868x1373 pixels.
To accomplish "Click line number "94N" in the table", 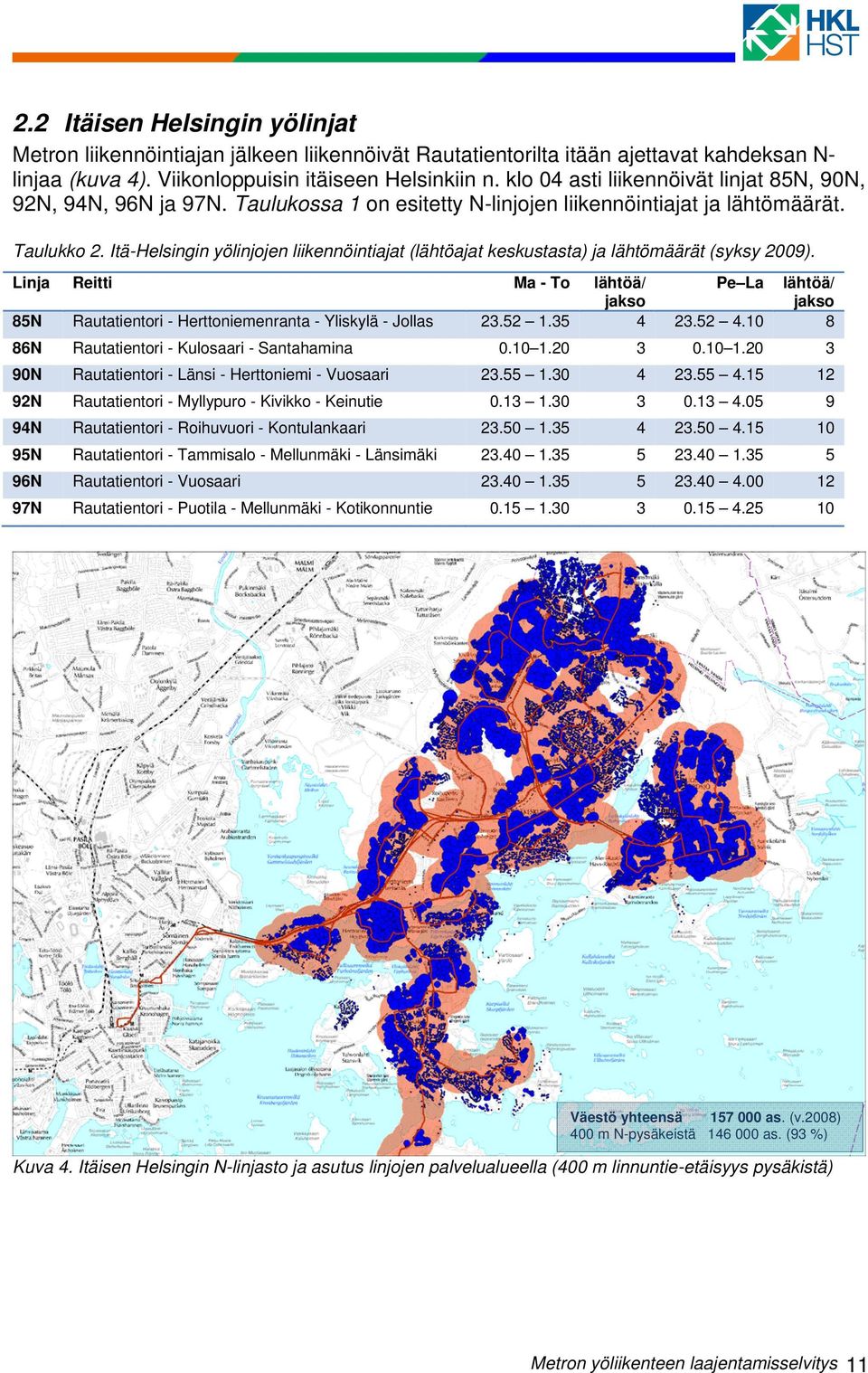I will click(x=27, y=428).
